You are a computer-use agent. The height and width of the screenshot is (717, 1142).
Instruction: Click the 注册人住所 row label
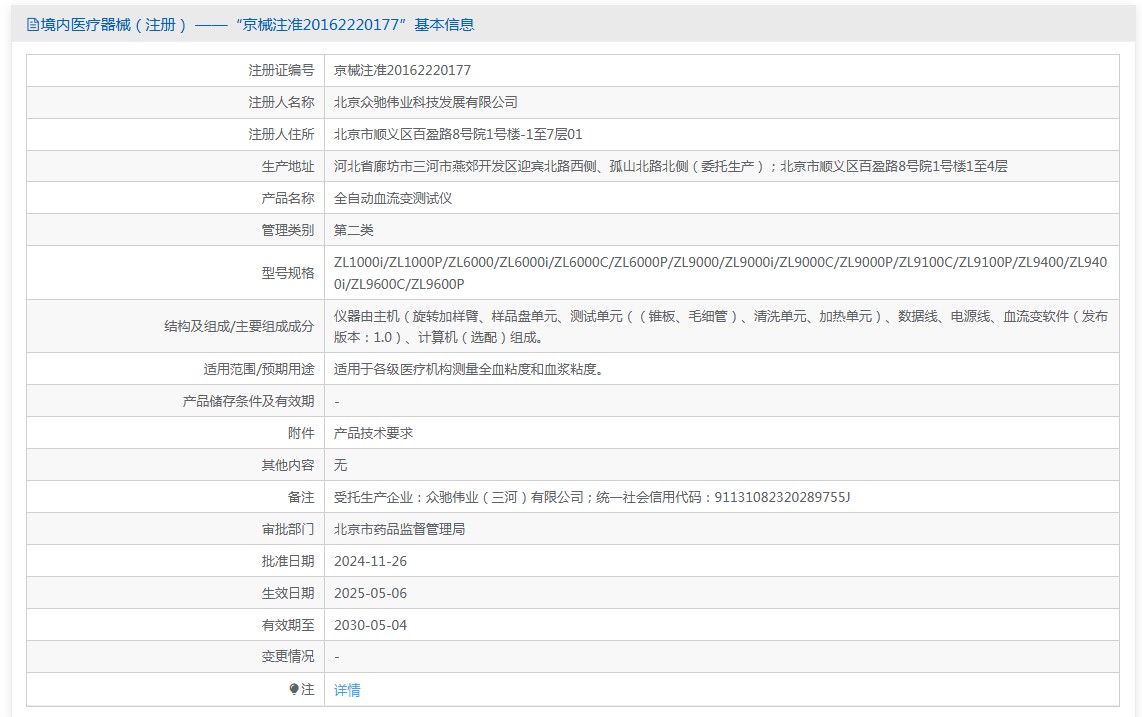click(x=281, y=135)
